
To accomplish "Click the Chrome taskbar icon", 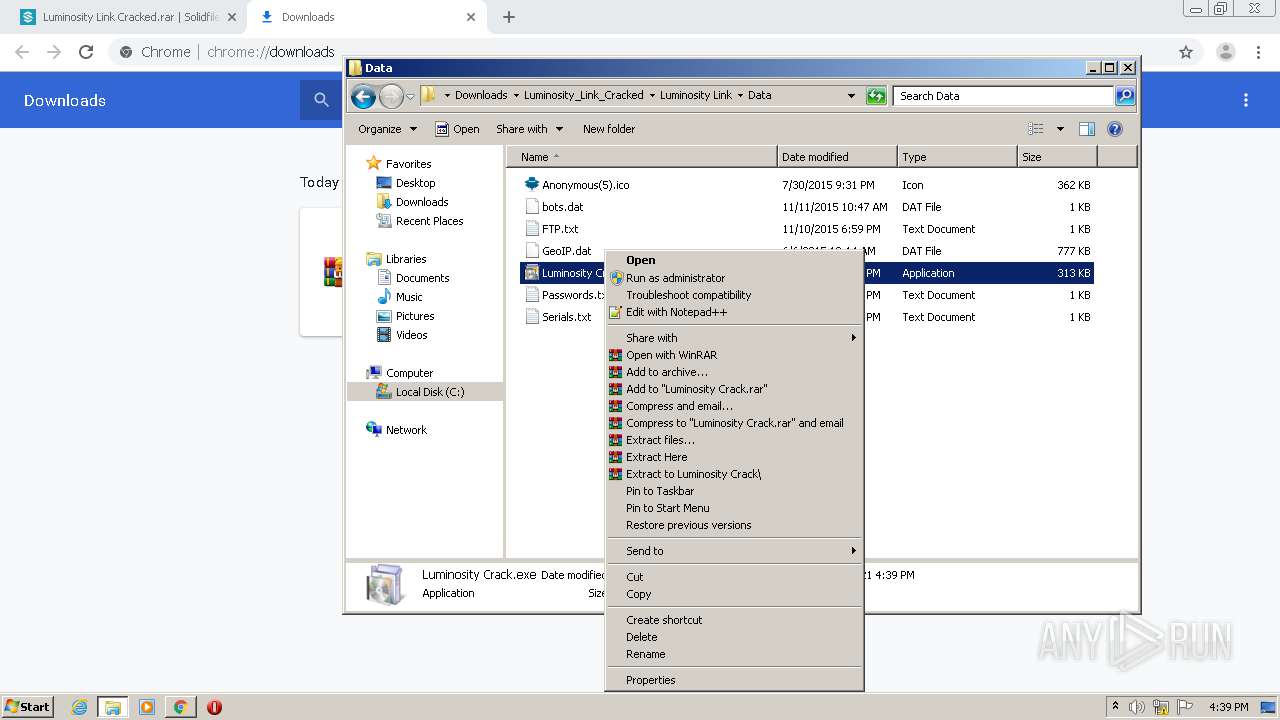I will pyautogui.click(x=181, y=707).
